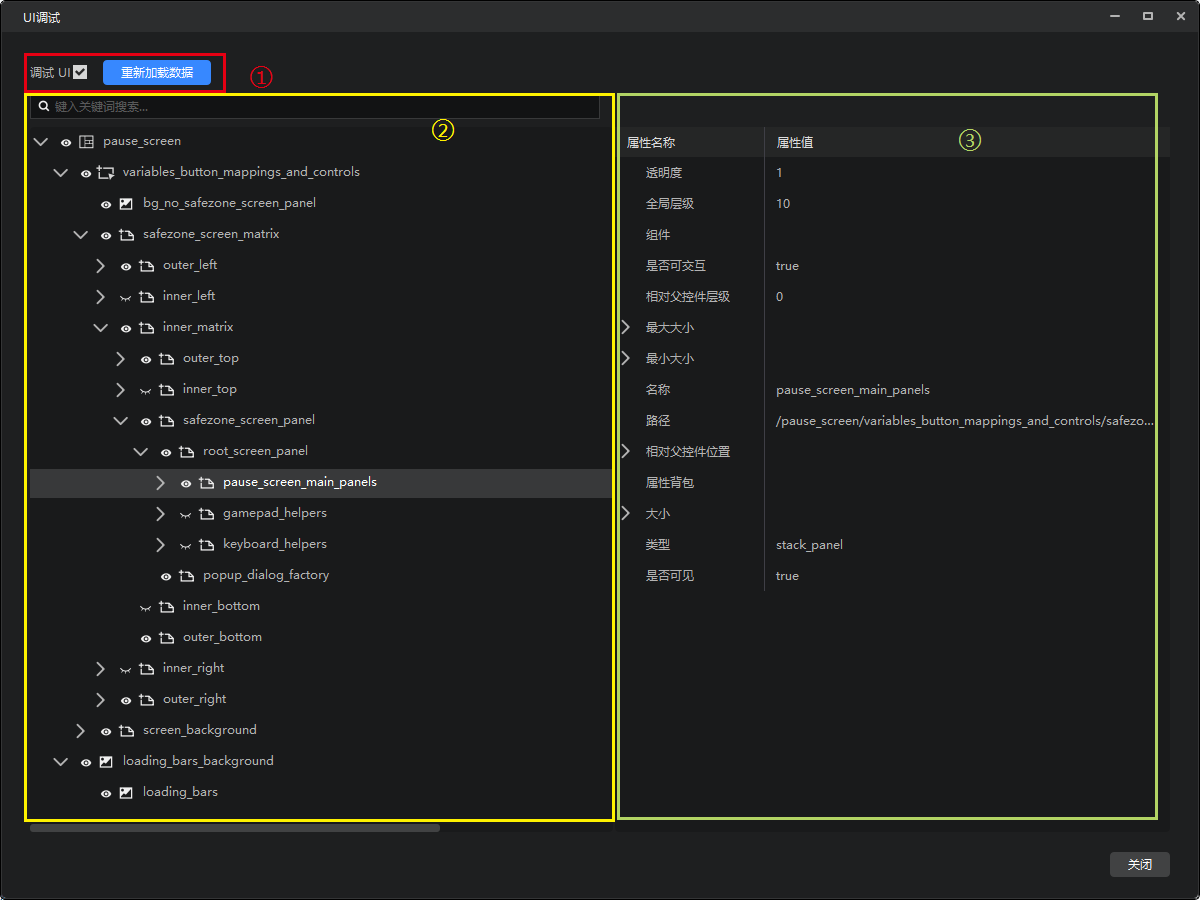Click the panel icon beside inner_bottom
This screenshot has width=1200, height=900.
pyautogui.click(x=166, y=607)
